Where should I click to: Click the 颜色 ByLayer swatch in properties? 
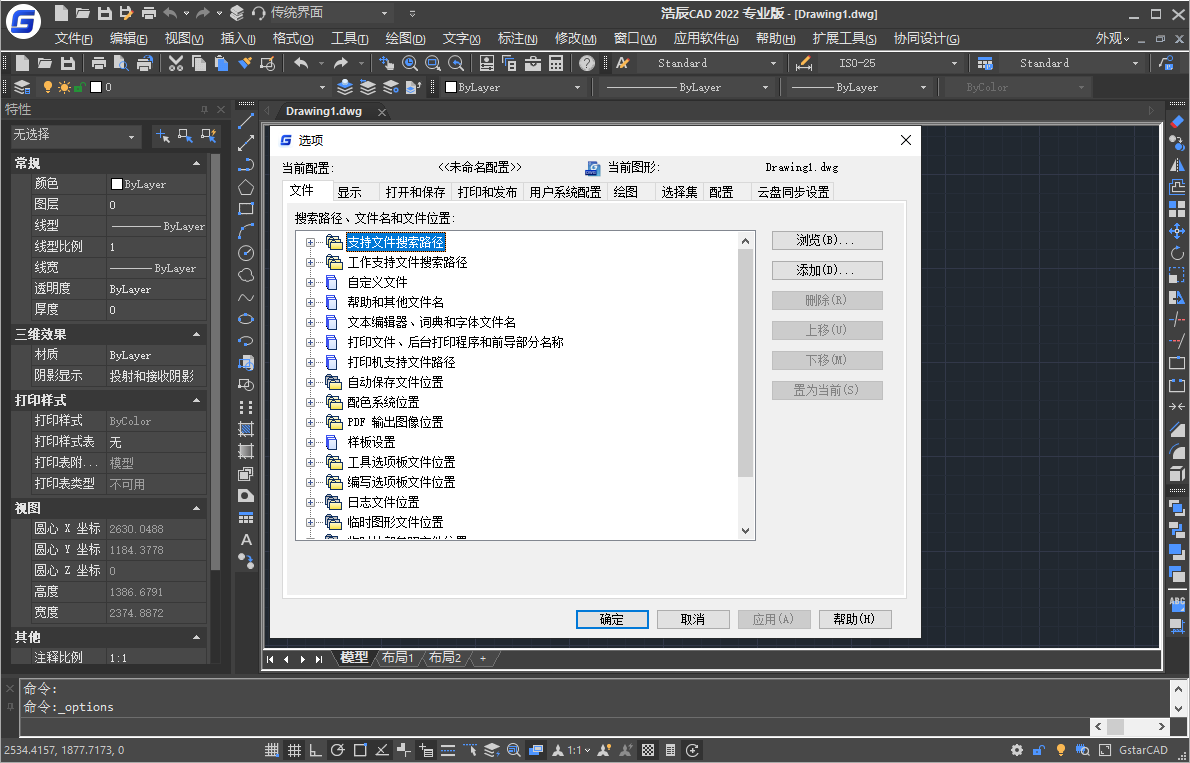pos(117,184)
